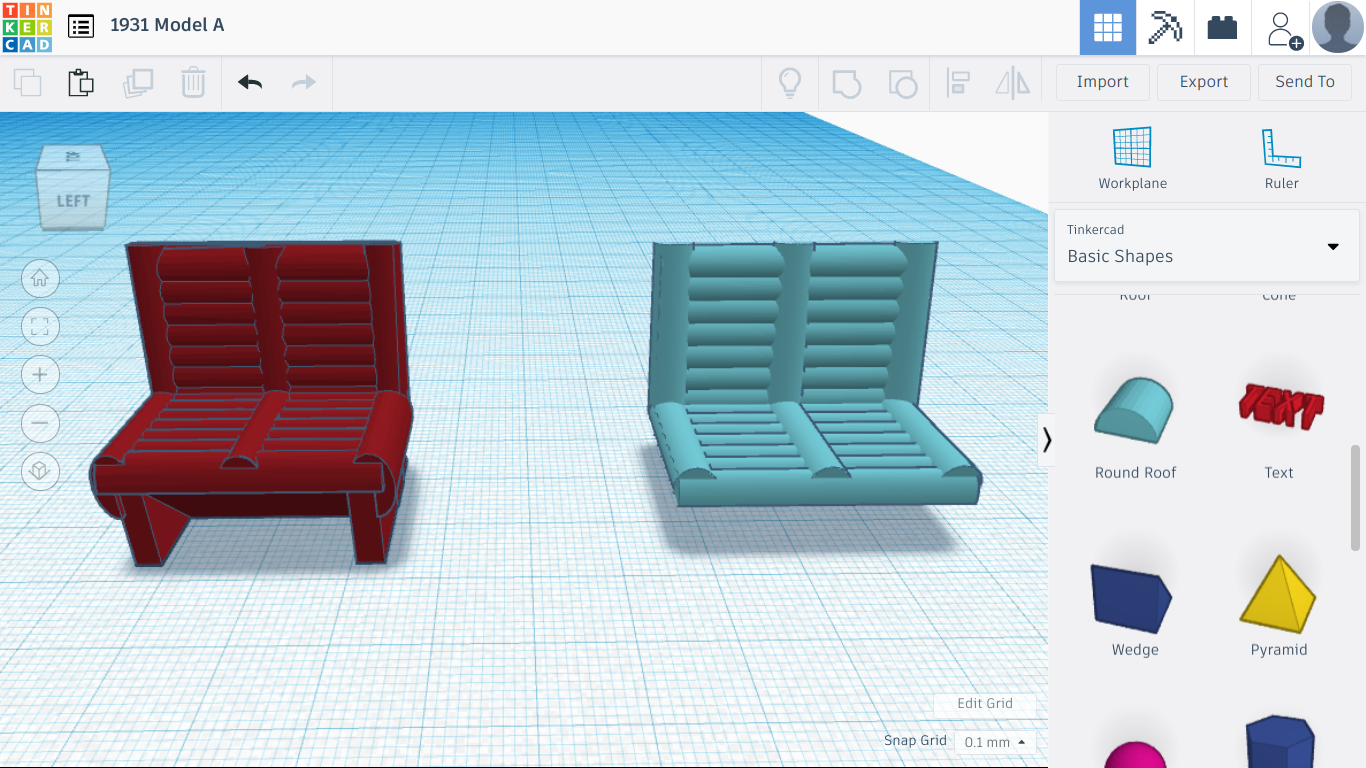Select the Workplane tool

pyautogui.click(x=1133, y=158)
